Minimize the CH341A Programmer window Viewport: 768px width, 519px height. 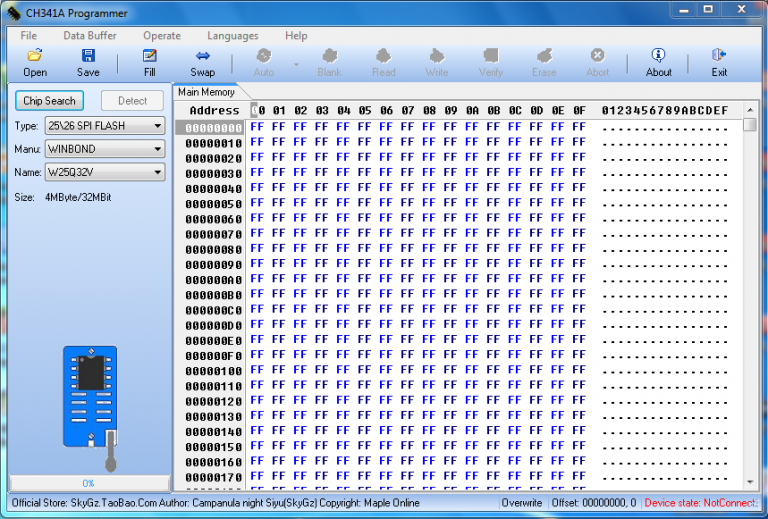[684, 10]
